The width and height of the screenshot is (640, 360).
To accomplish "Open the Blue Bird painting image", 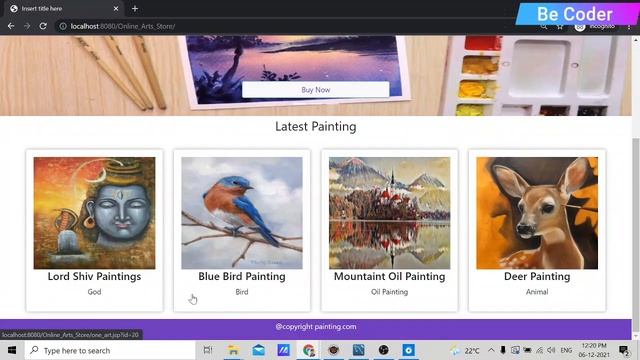I will [x=242, y=213].
